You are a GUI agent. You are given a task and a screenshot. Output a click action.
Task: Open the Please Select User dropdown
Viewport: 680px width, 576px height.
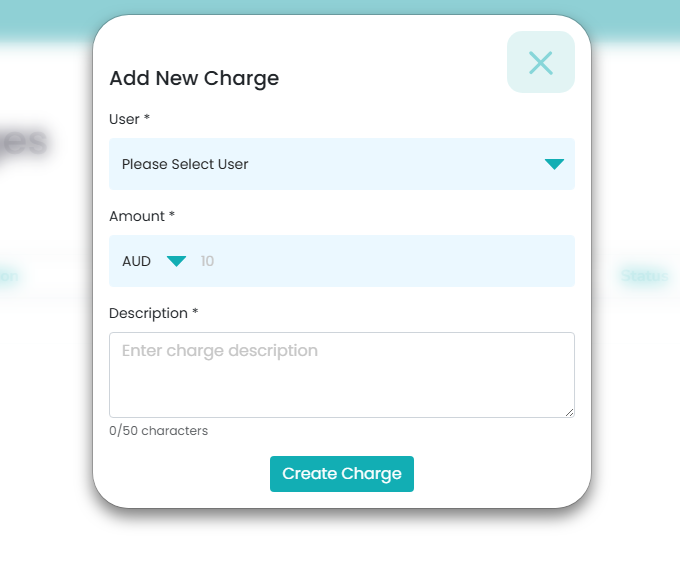(x=320, y=164)
